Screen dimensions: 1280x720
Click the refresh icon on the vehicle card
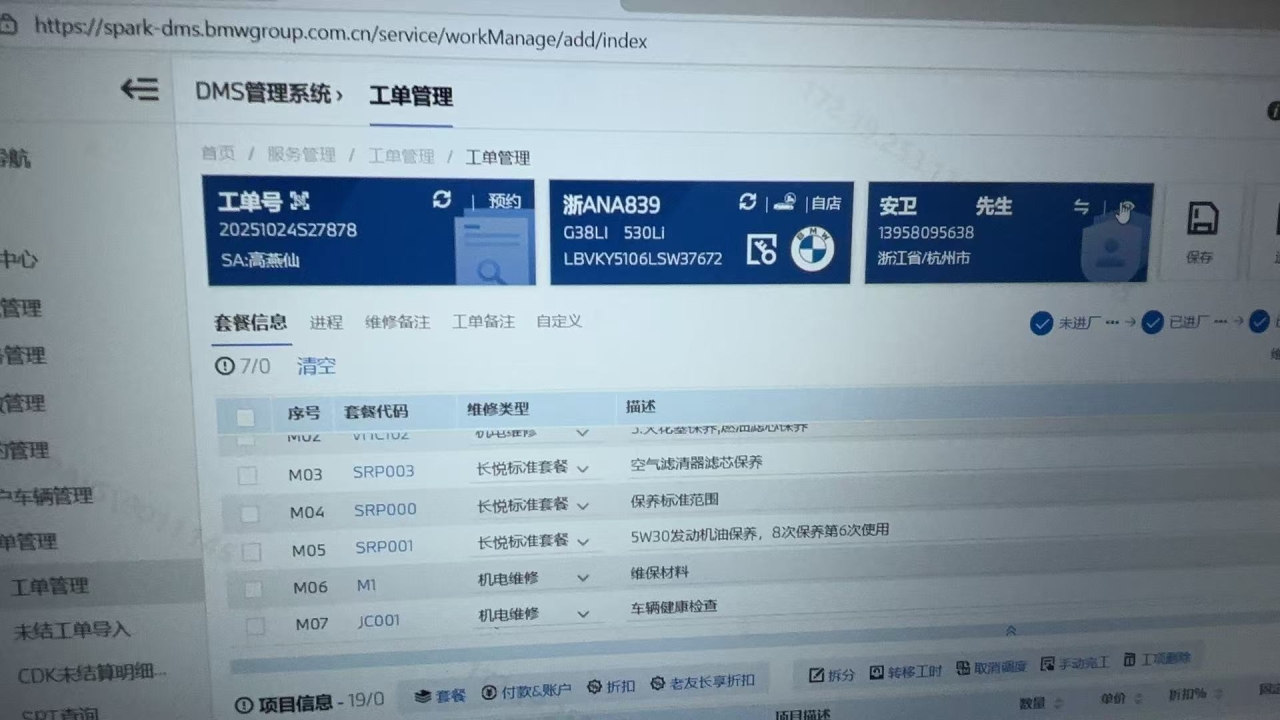click(x=747, y=202)
